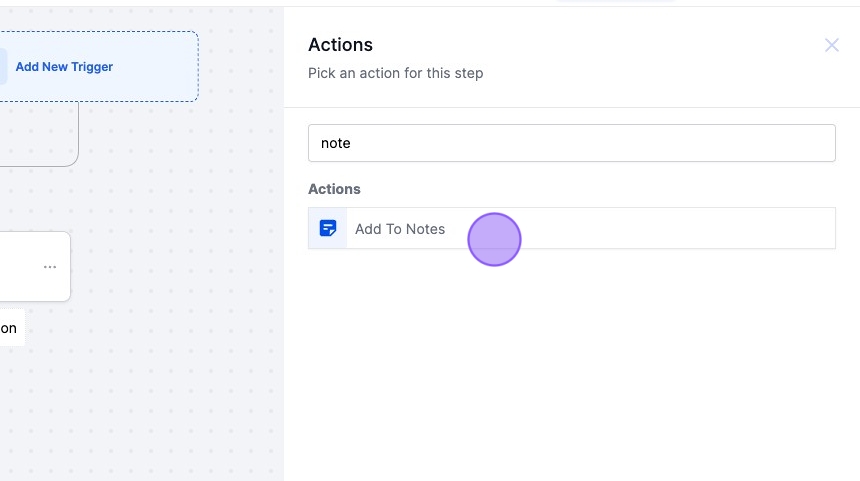Screen dimensions: 860x481
Task: Click the partially visible "on" button
Action: 9,328
